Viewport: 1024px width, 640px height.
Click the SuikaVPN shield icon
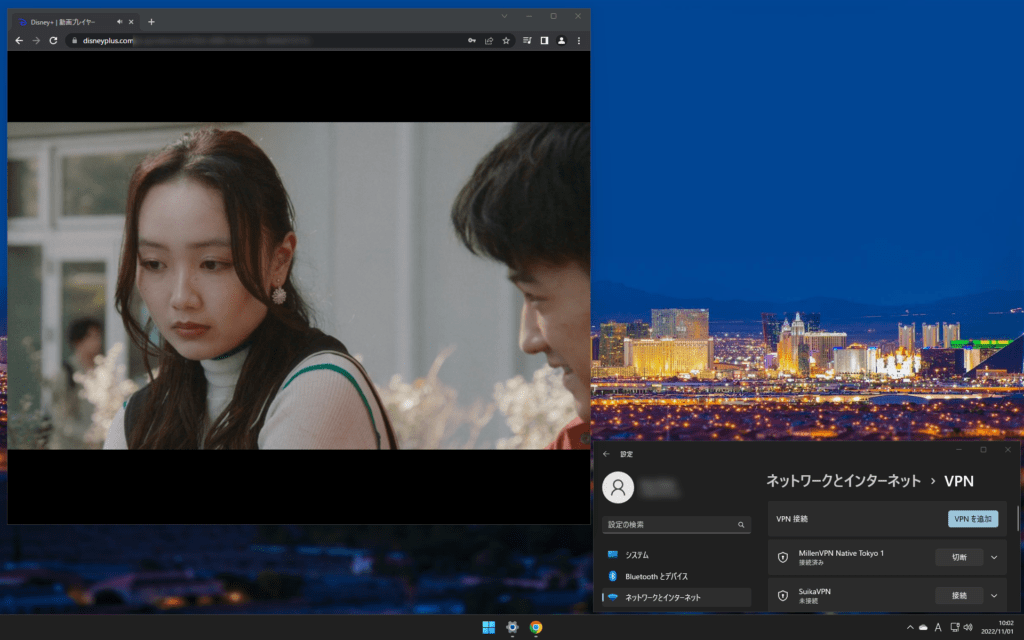[x=782, y=596]
